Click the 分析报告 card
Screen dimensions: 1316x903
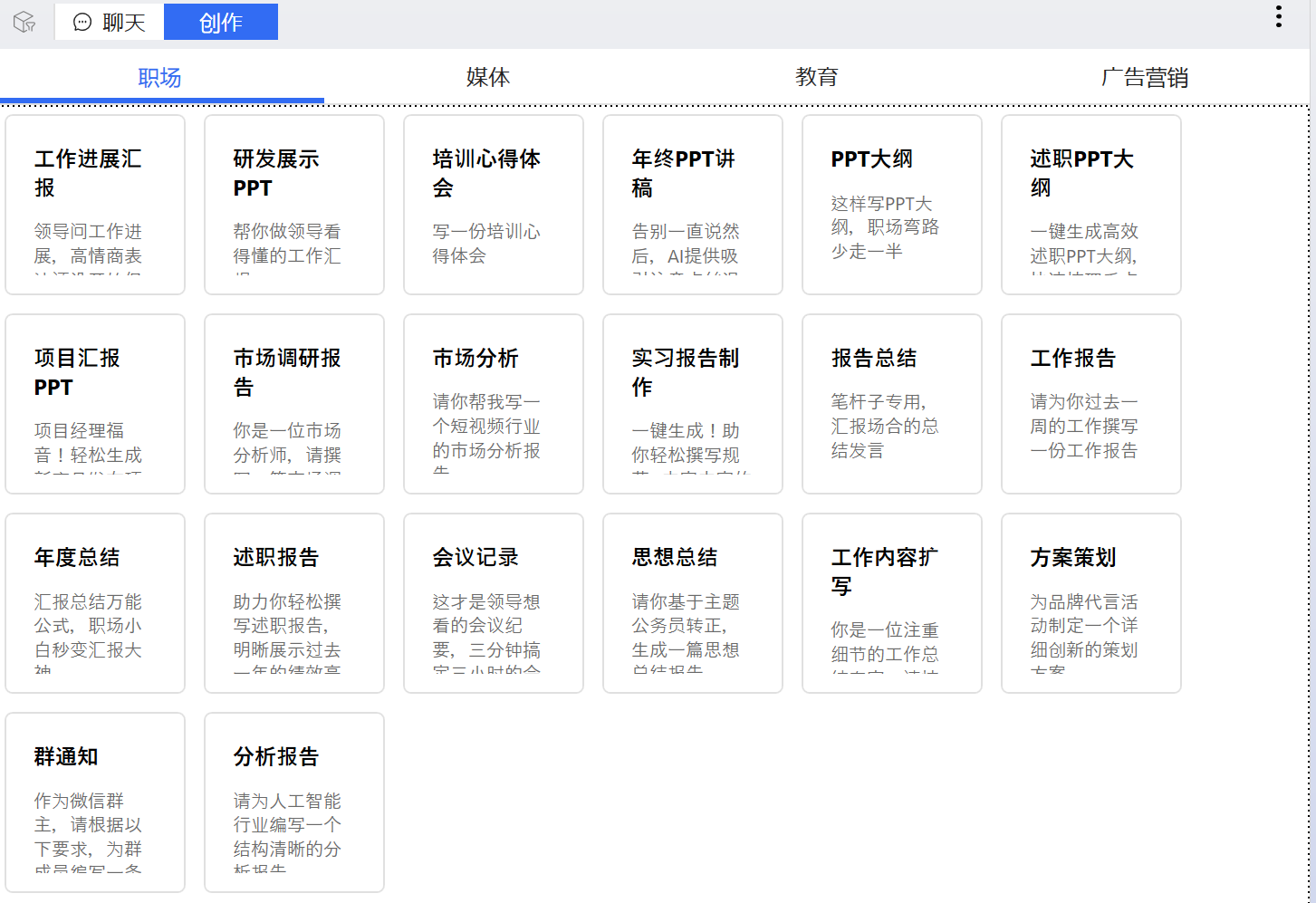pyautogui.click(x=293, y=802)
